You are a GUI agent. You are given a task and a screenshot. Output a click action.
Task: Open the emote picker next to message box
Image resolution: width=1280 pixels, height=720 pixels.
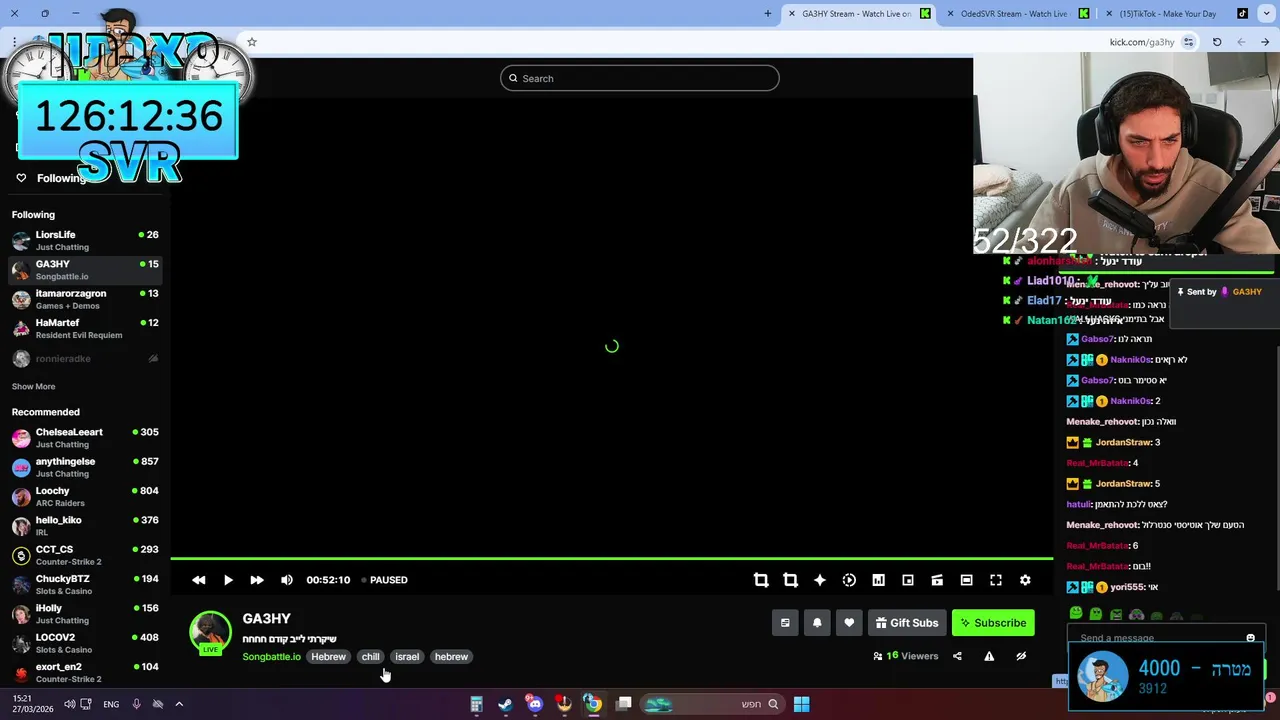(1250, 638)
